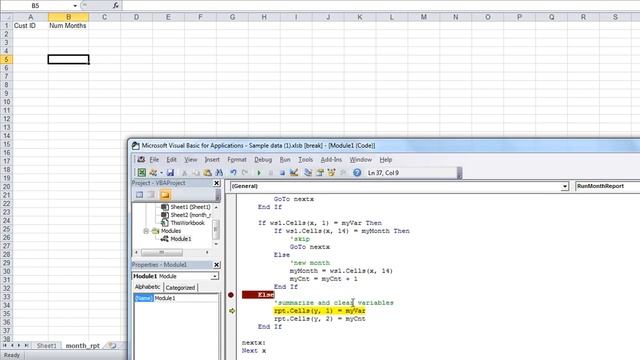Click the Insert Function fx button in Excel
The height and width of the screenshot is (360, 640).
(116, 5)
